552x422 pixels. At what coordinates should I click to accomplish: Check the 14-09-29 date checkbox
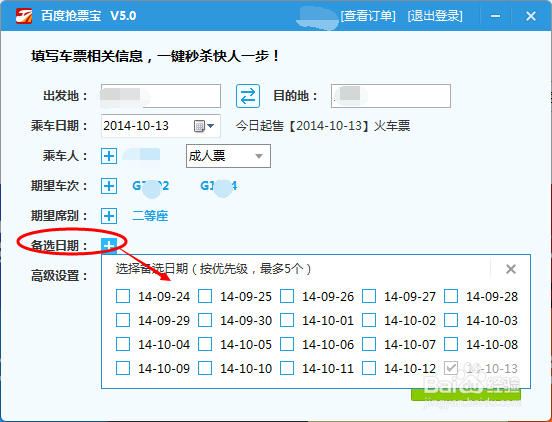click(x=123, y=320)
